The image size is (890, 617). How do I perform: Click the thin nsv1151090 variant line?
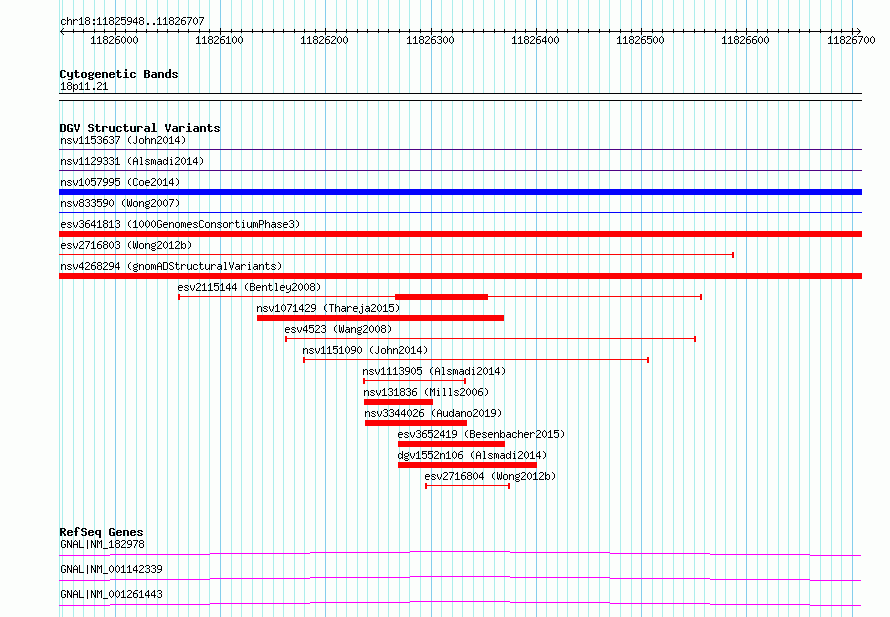point(476,360)
